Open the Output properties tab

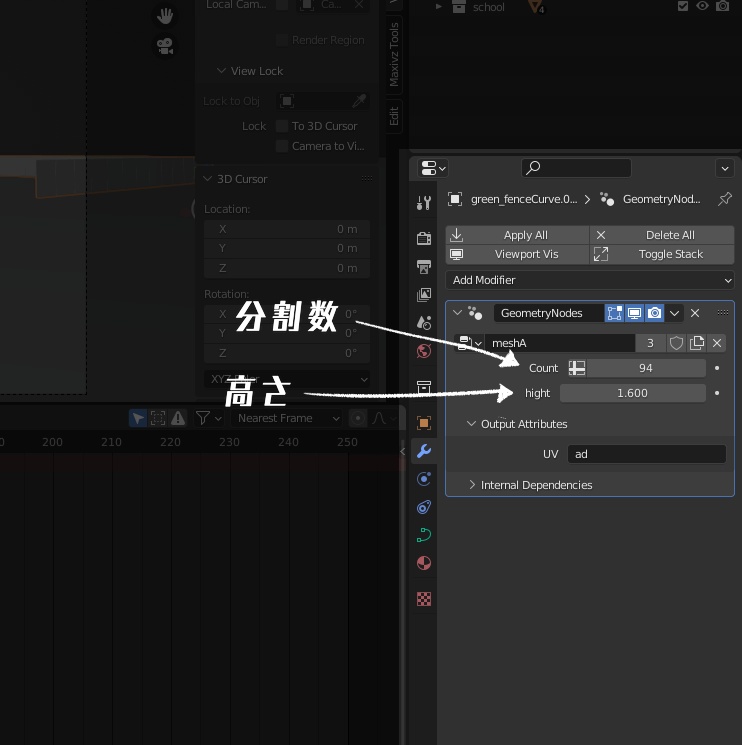(x=424, y=267)
